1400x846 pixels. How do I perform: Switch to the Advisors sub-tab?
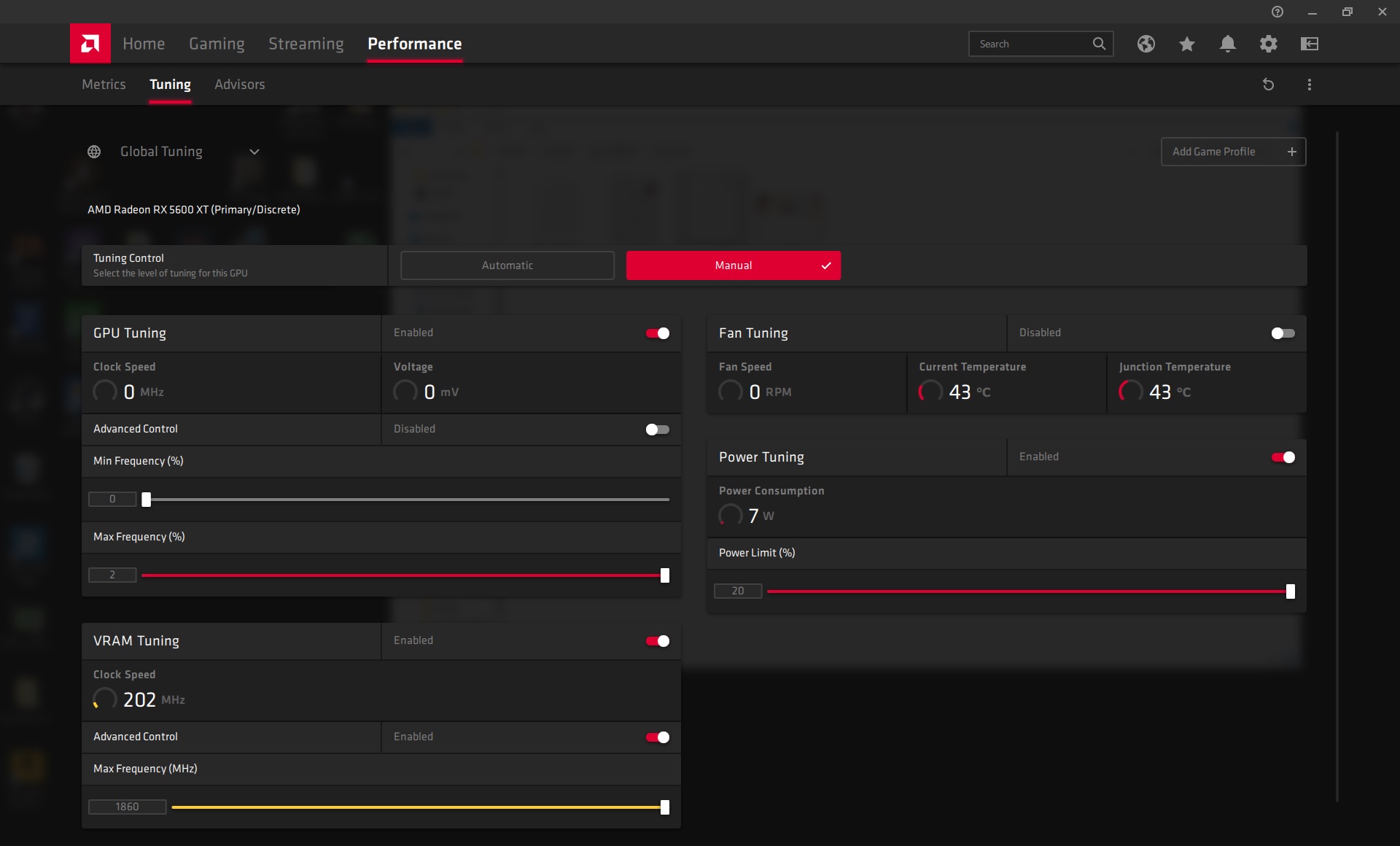[x=240, y=85]
